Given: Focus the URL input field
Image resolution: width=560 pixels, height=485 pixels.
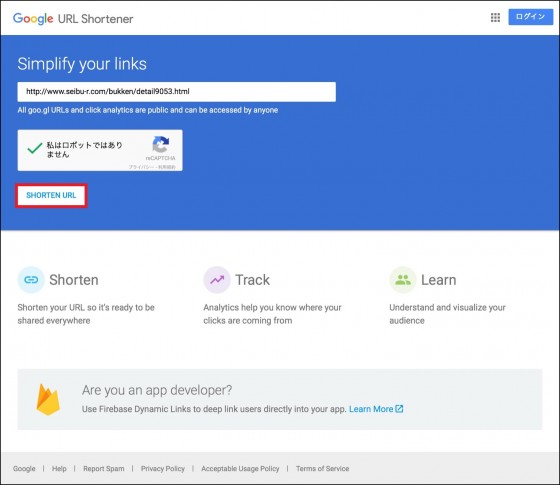Looking at the screenshot, I should [x=176, y=92].
